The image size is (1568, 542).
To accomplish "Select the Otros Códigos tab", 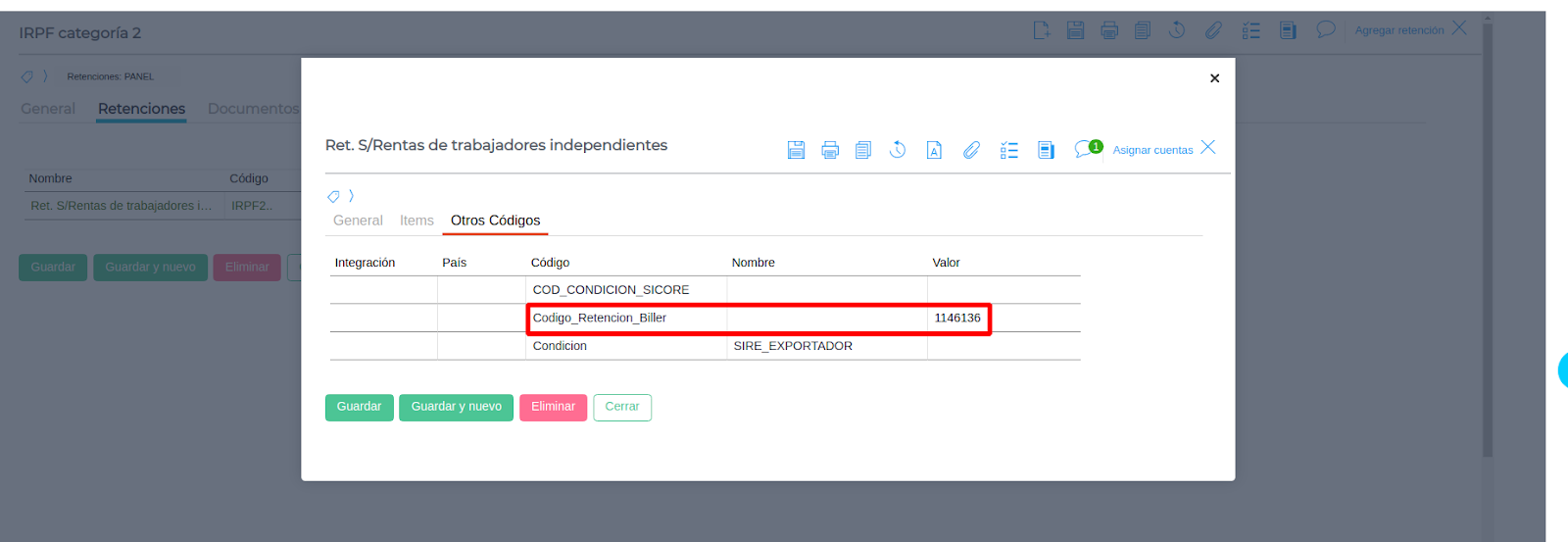I will click(x=495, y=221).
